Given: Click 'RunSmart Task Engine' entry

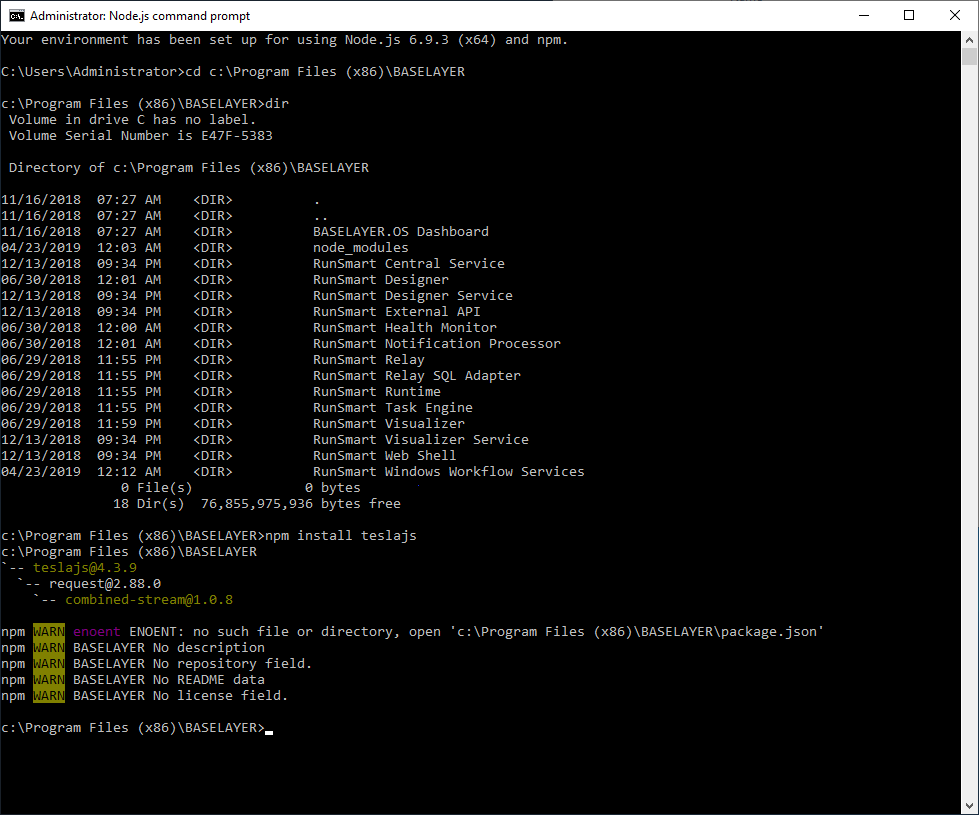Looking at the screenshot, I should coord(393,408).
